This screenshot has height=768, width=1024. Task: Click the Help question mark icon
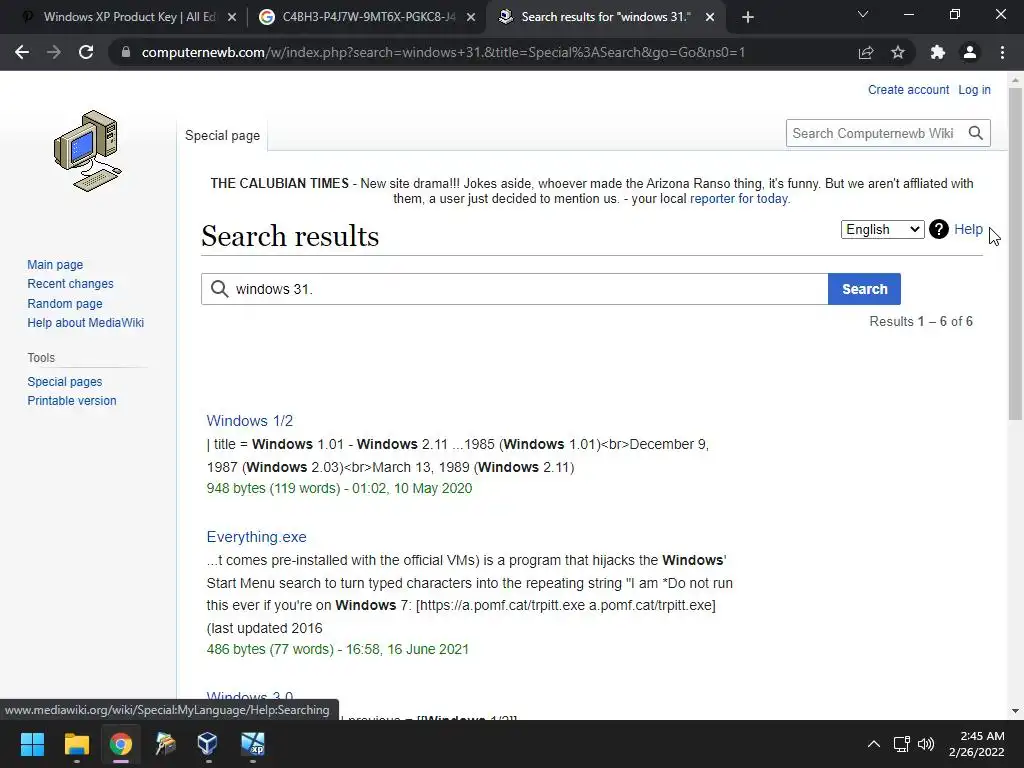click(938, 229)
